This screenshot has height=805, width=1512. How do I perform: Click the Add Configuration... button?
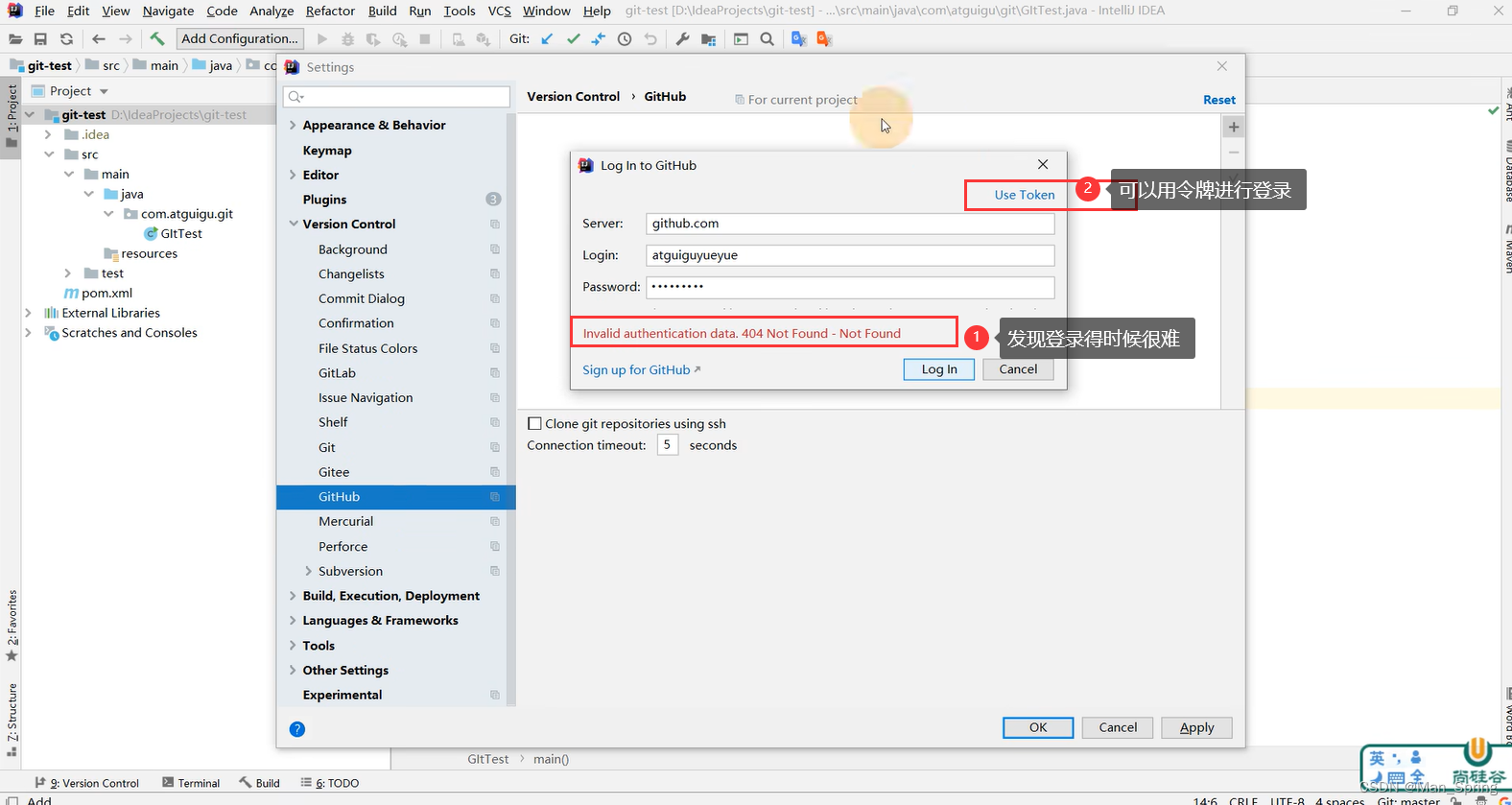click(240, 39)
